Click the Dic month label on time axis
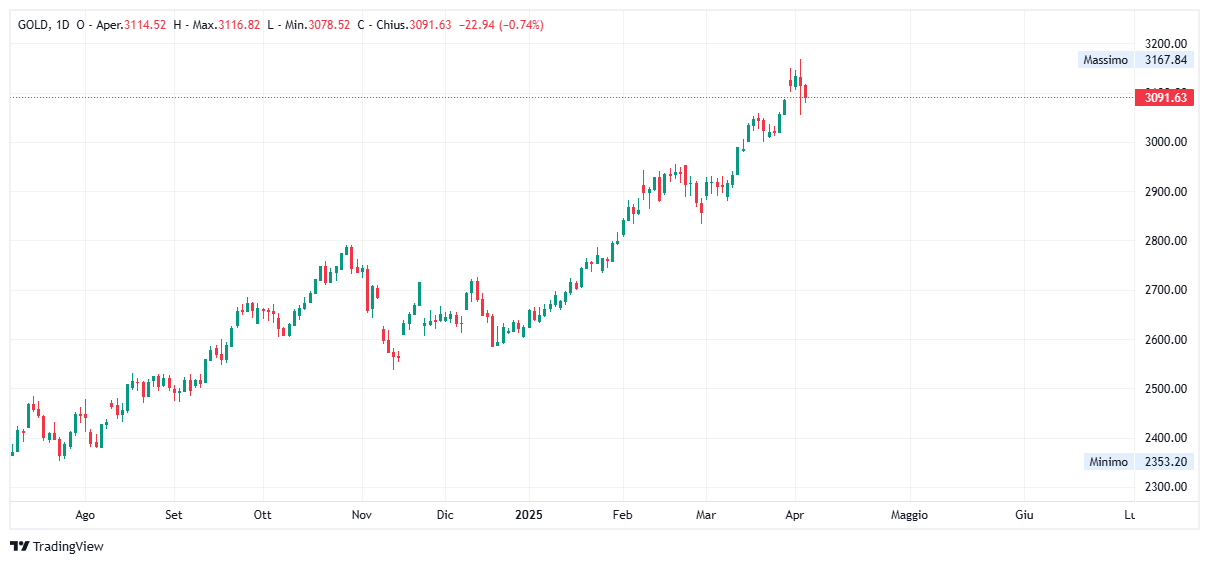Viewport: 1209px width, 564px height. (445, 515)
